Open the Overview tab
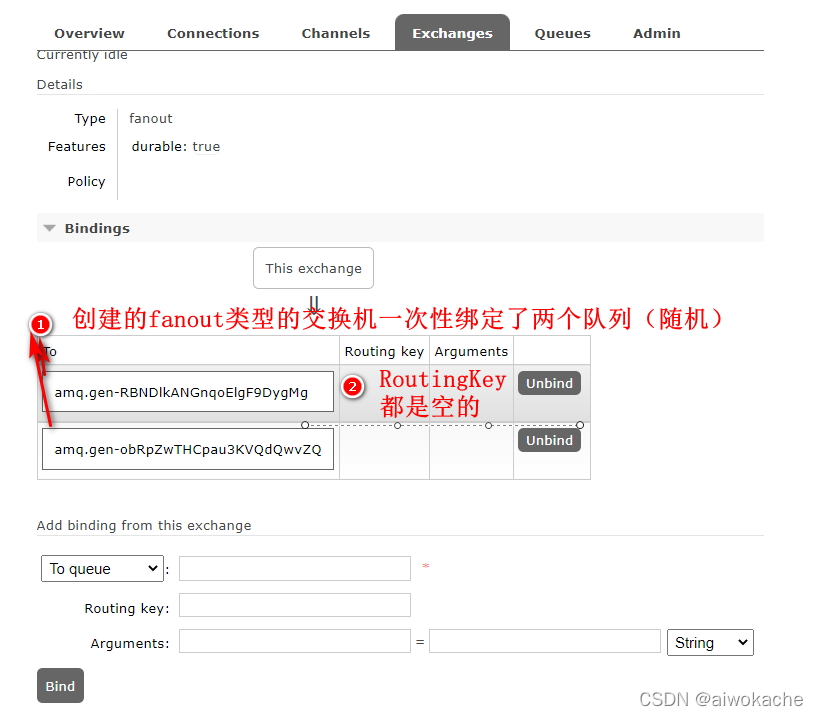The width and height of the screenshot is (818, 716). tap(89, 33)
